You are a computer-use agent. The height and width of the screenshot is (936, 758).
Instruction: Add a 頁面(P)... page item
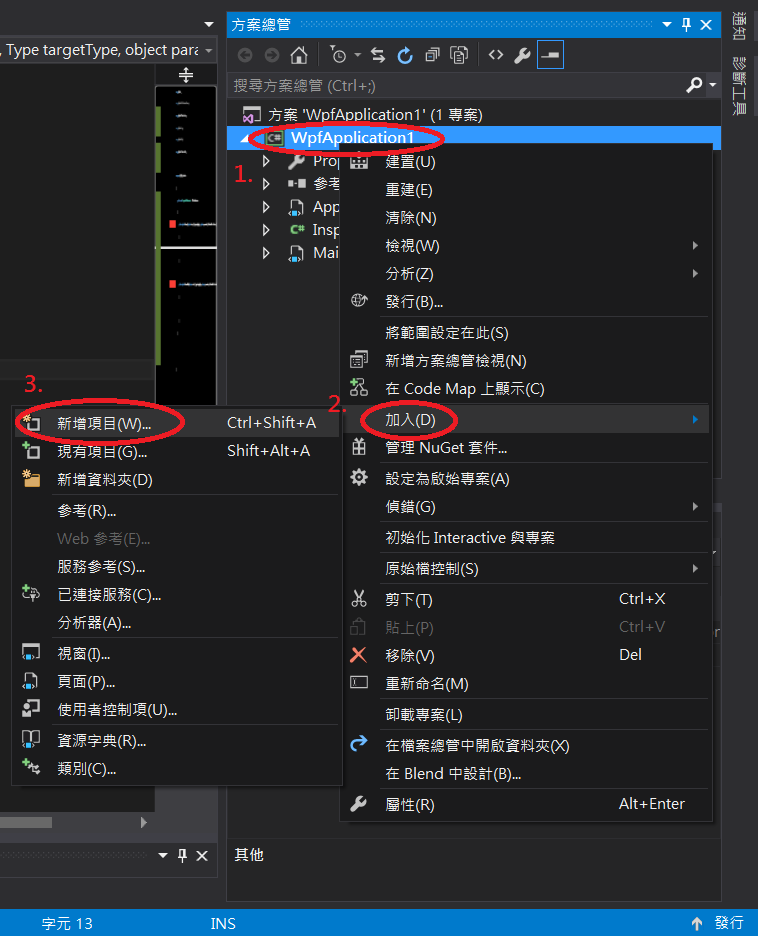[x=177, y=682]
